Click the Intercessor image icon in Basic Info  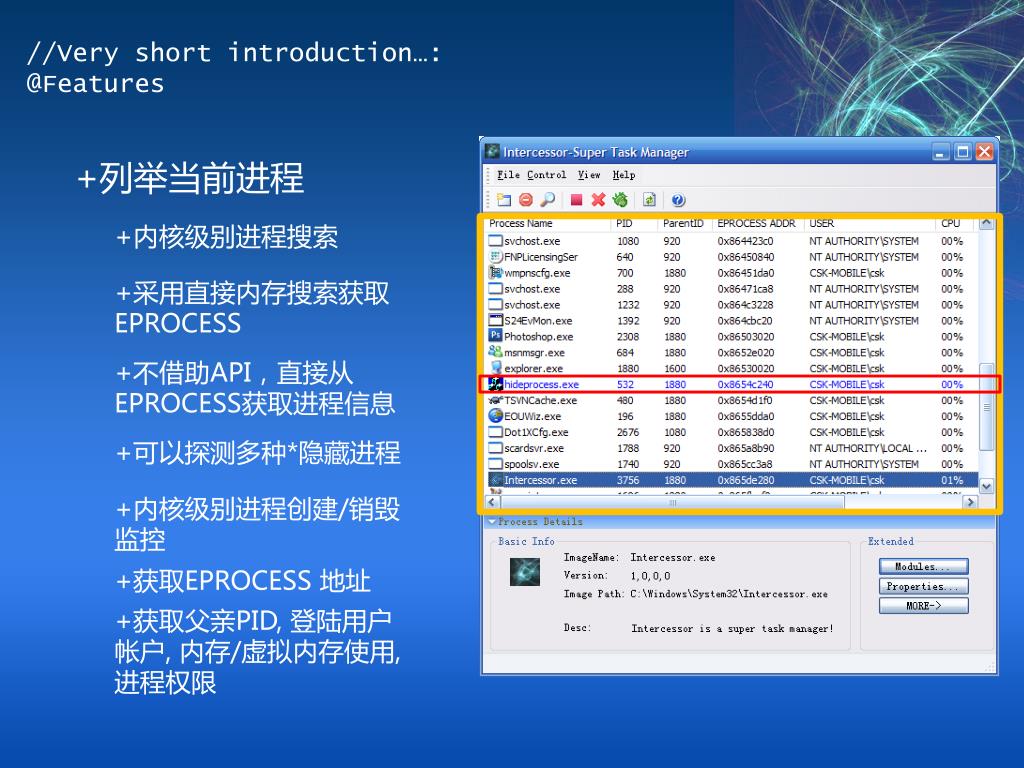[524, 572]
